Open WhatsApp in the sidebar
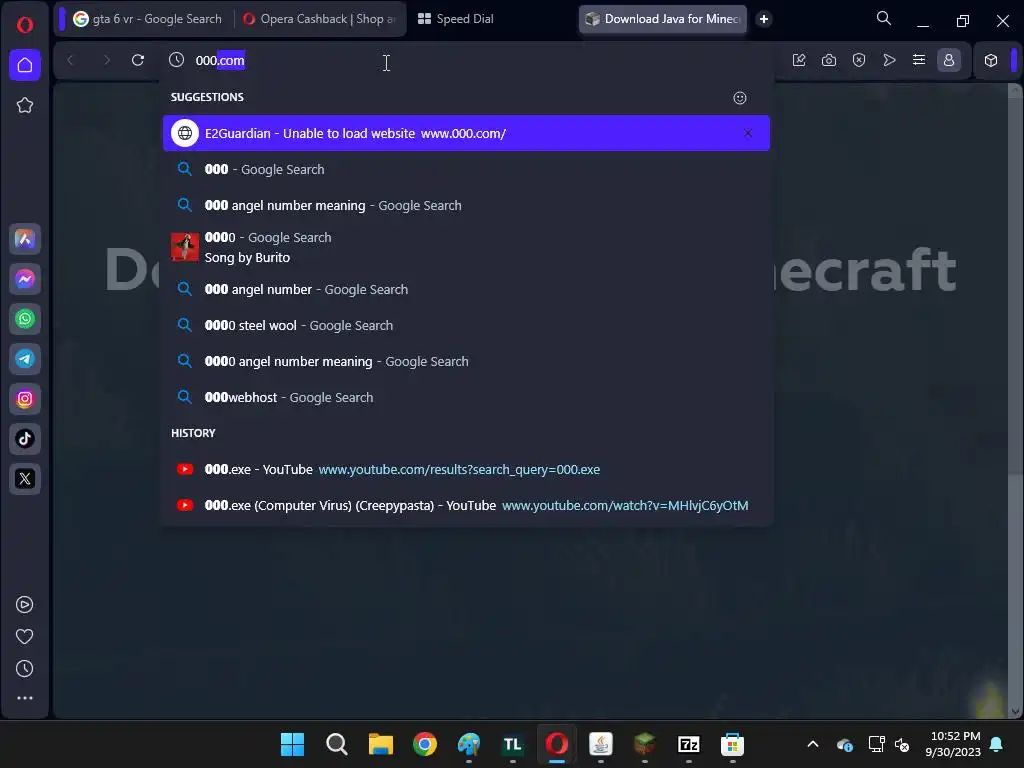 (x=25, y=319)
